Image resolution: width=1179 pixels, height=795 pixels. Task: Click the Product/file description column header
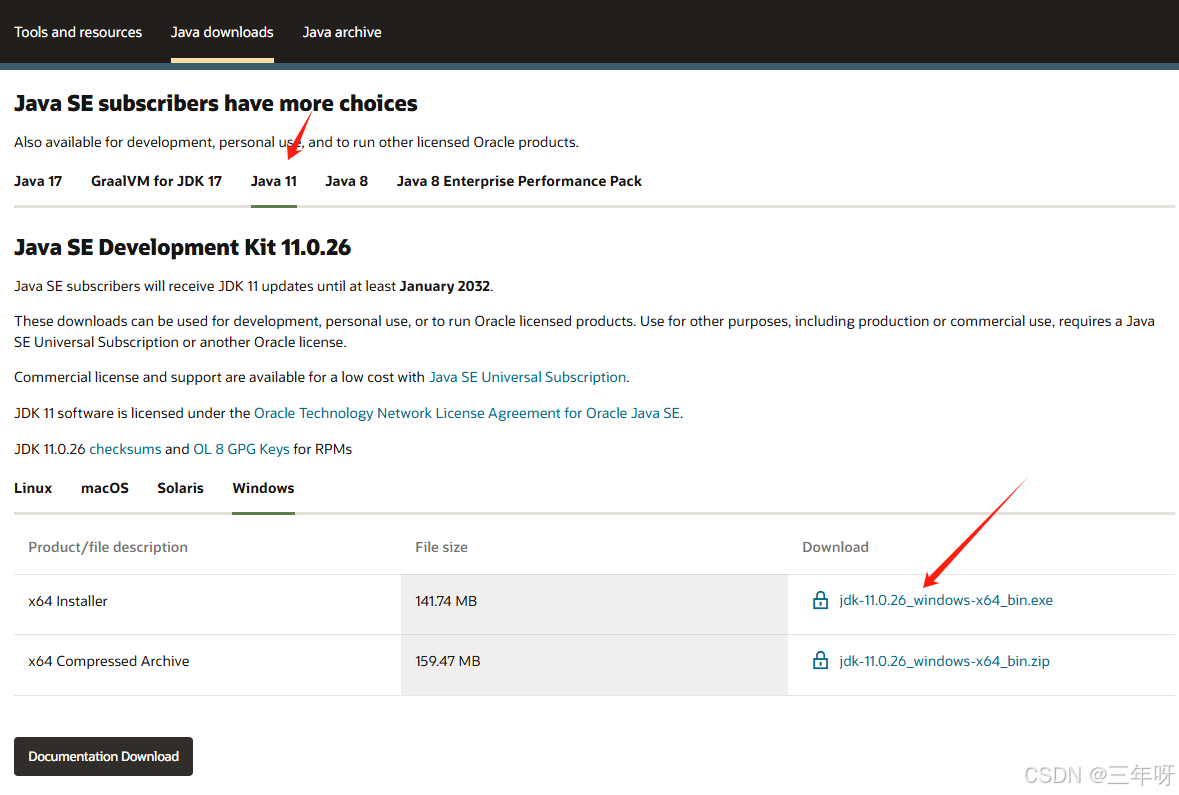coord(108,547)
